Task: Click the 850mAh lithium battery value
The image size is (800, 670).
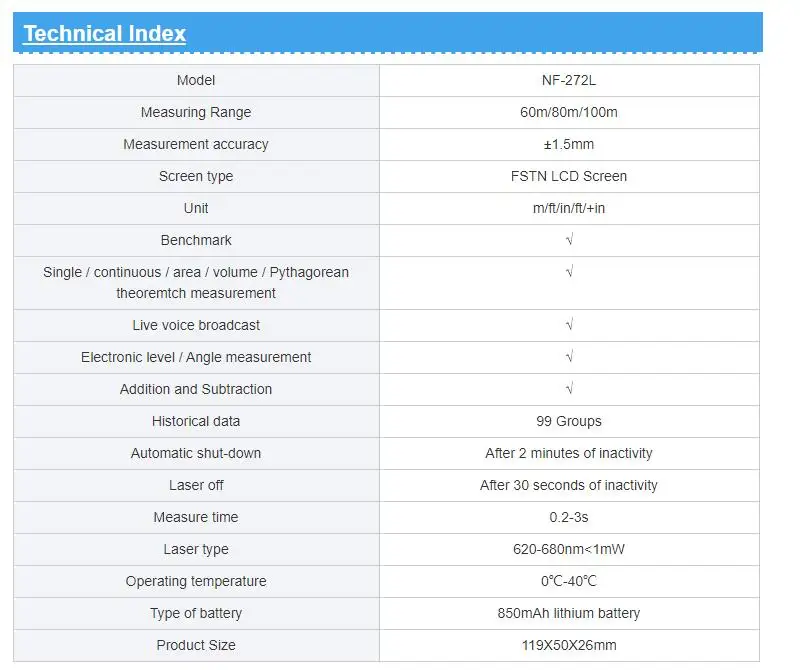Action: 569,613
